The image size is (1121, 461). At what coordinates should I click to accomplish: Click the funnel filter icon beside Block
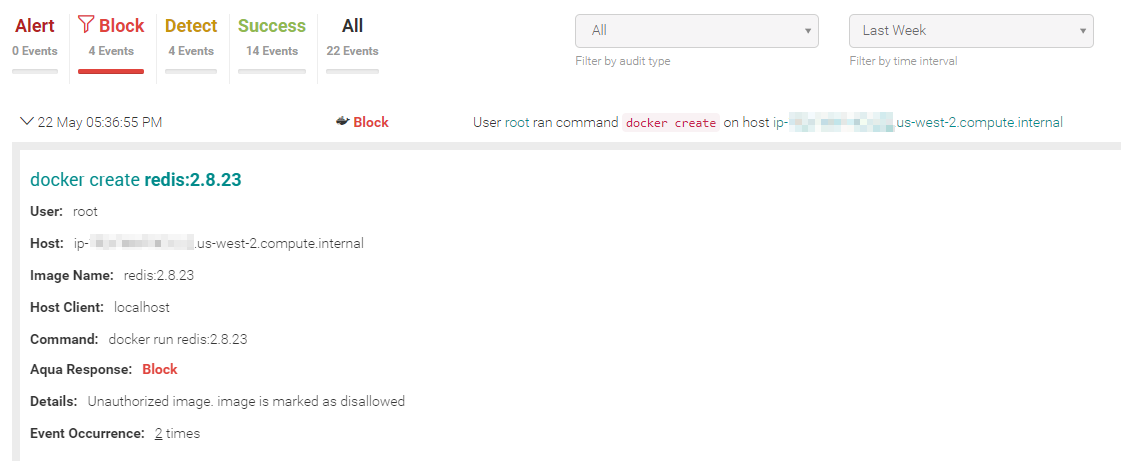coord(86,26)
